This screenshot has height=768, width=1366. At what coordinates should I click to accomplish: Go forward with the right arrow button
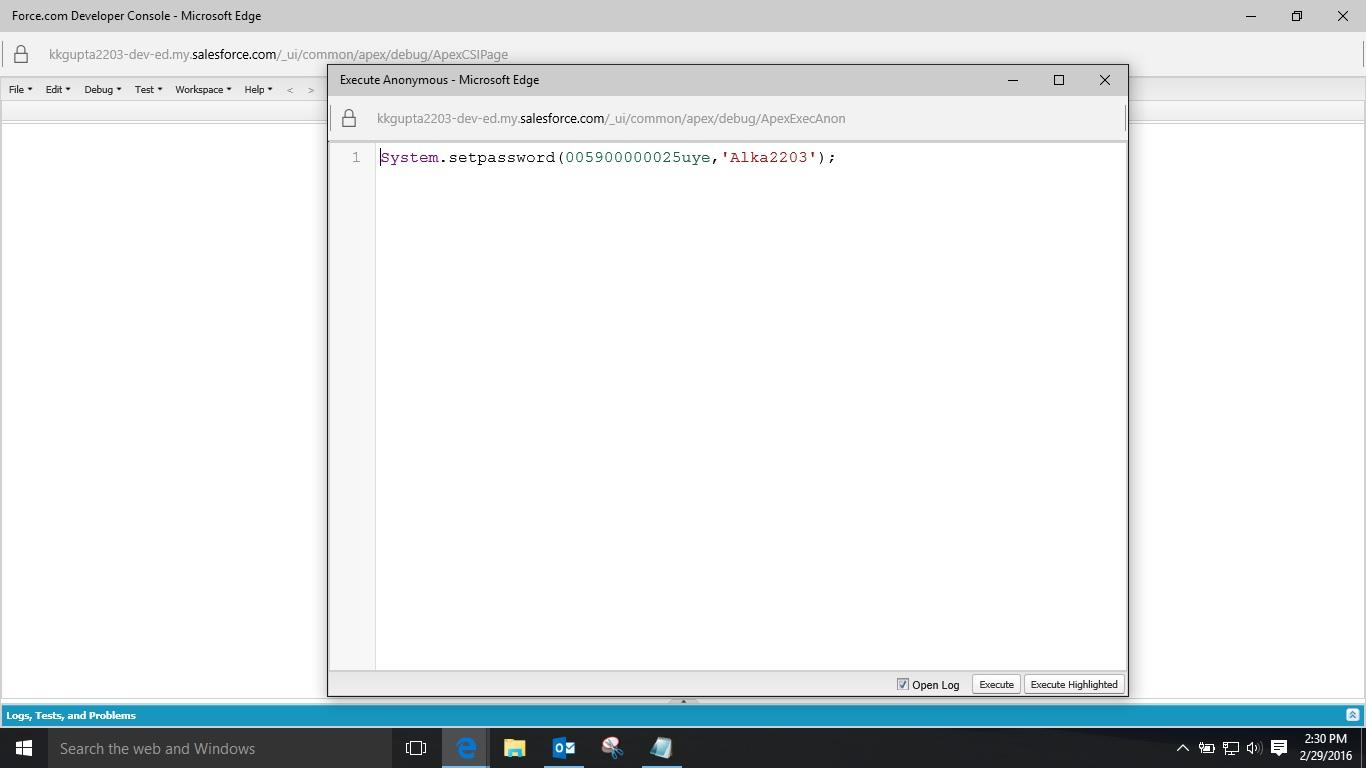[x=311, y=90]
